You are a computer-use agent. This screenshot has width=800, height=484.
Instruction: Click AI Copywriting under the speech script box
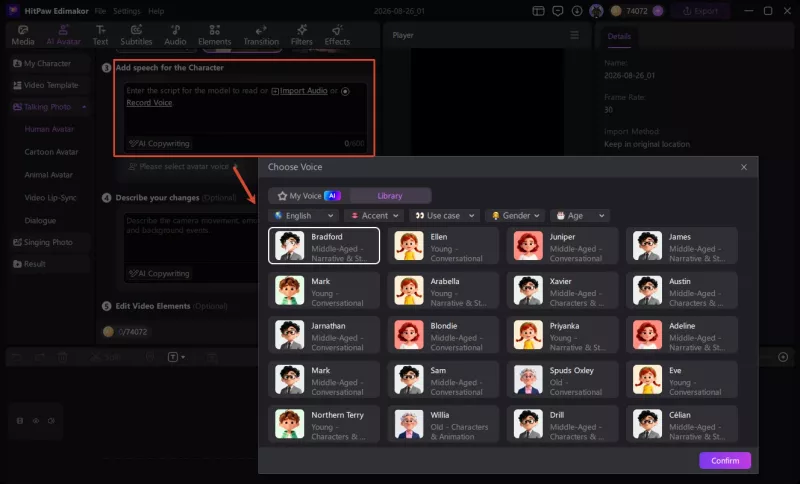pyautogui.click(x=159, y=144)
